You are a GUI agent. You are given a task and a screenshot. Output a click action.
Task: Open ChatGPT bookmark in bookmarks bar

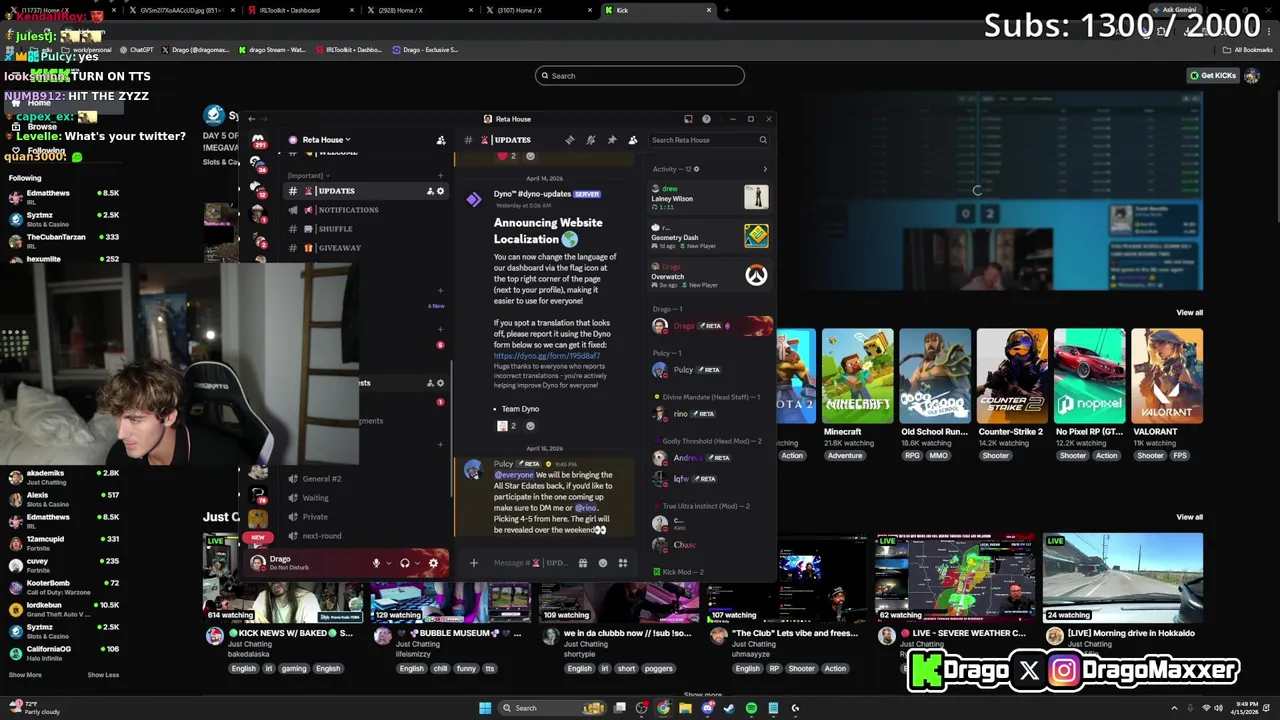coord(136,50)
